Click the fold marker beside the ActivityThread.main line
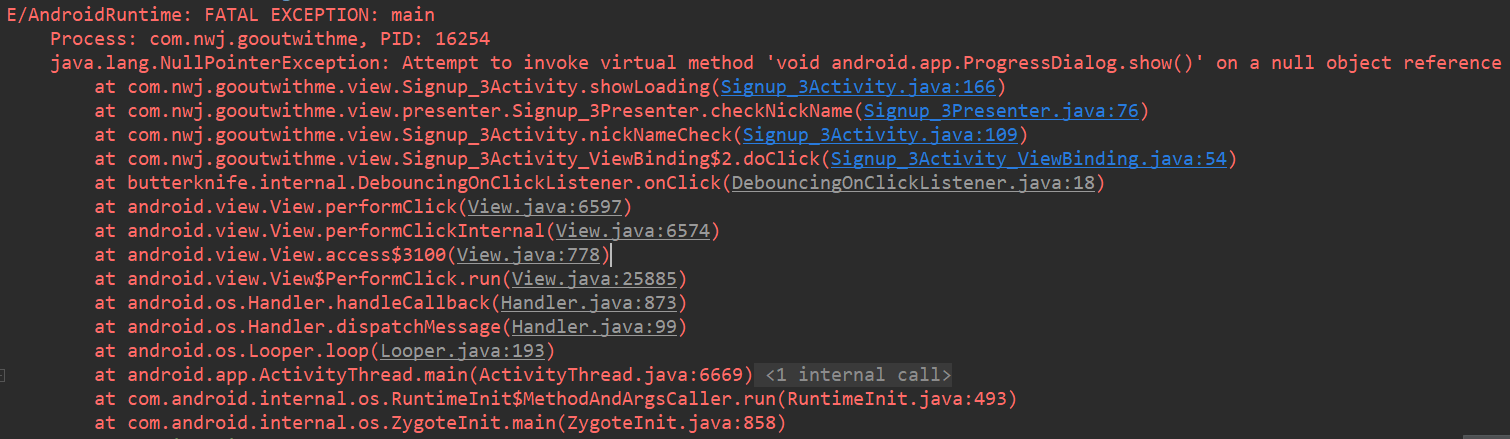Screen dimensions: 1510x439 pos(3,375)
